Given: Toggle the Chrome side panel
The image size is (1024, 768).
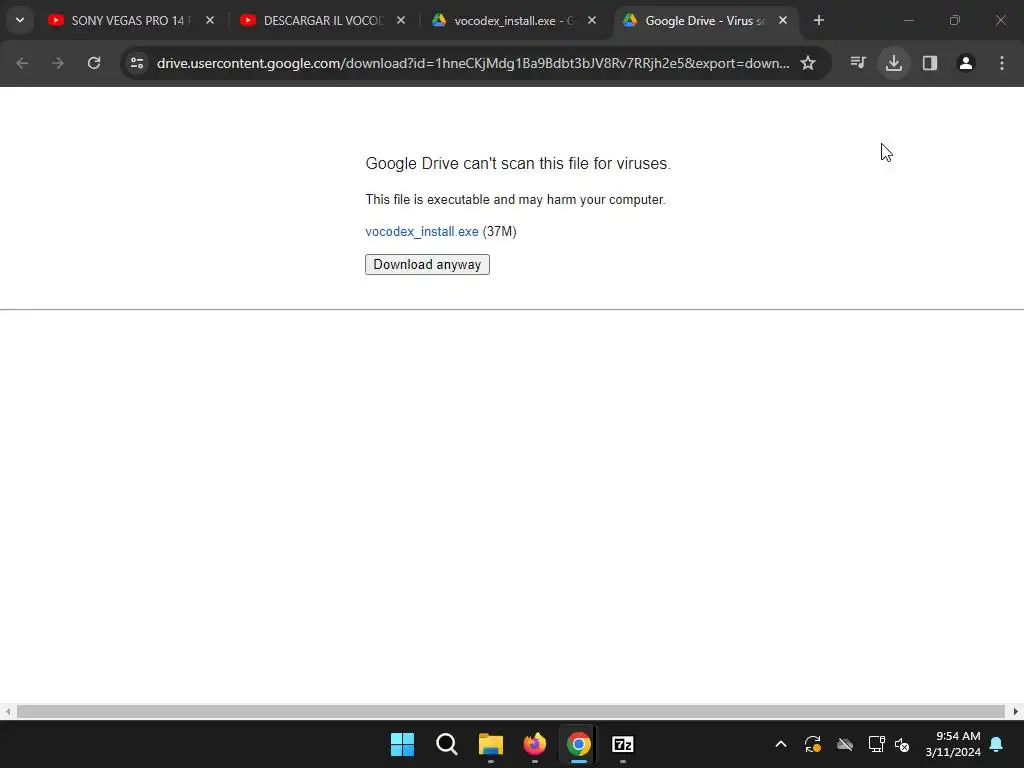Looking at the screenshot, I should (x=930, y=63).
